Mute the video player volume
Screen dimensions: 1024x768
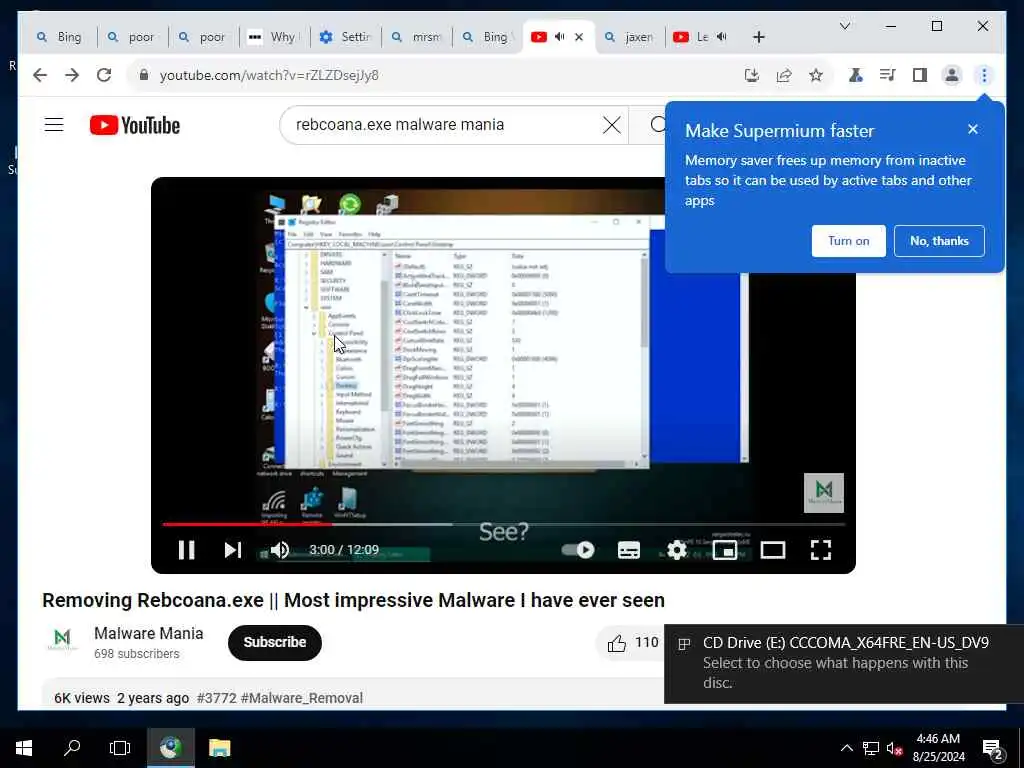tap(280, 550)
